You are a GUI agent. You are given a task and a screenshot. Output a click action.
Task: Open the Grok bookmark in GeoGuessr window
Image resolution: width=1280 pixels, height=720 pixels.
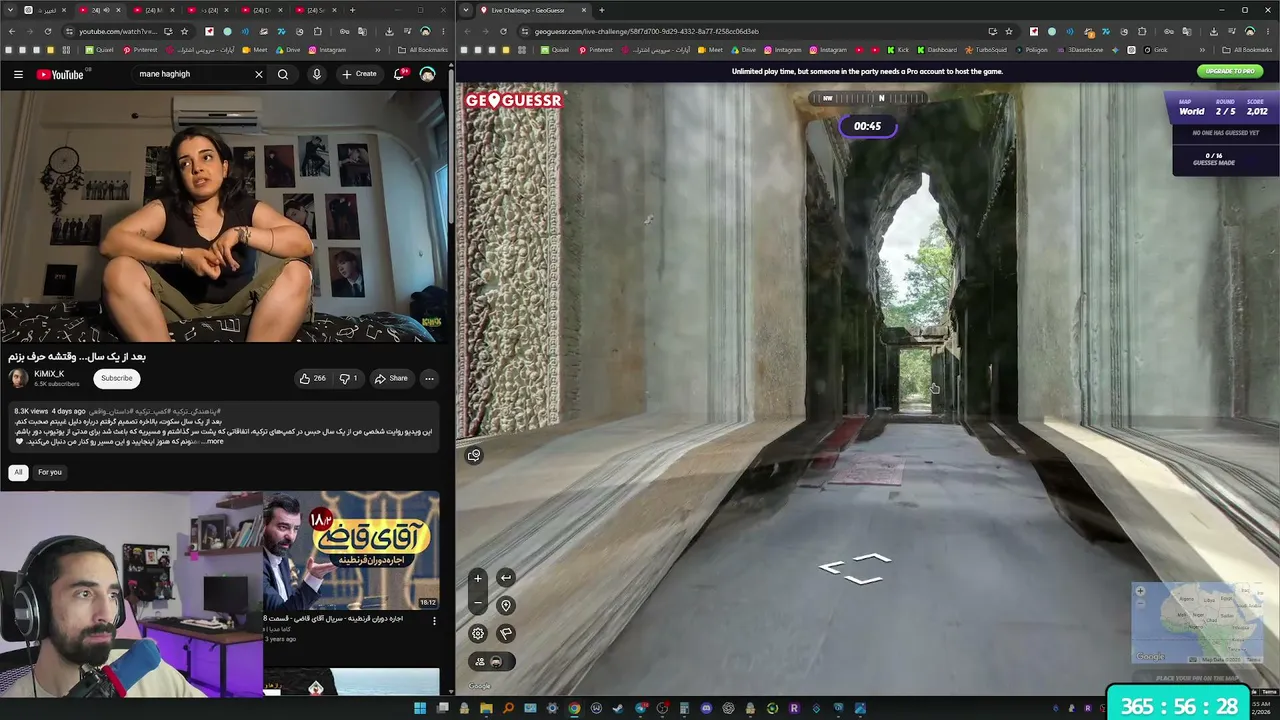coord(1154,50)
